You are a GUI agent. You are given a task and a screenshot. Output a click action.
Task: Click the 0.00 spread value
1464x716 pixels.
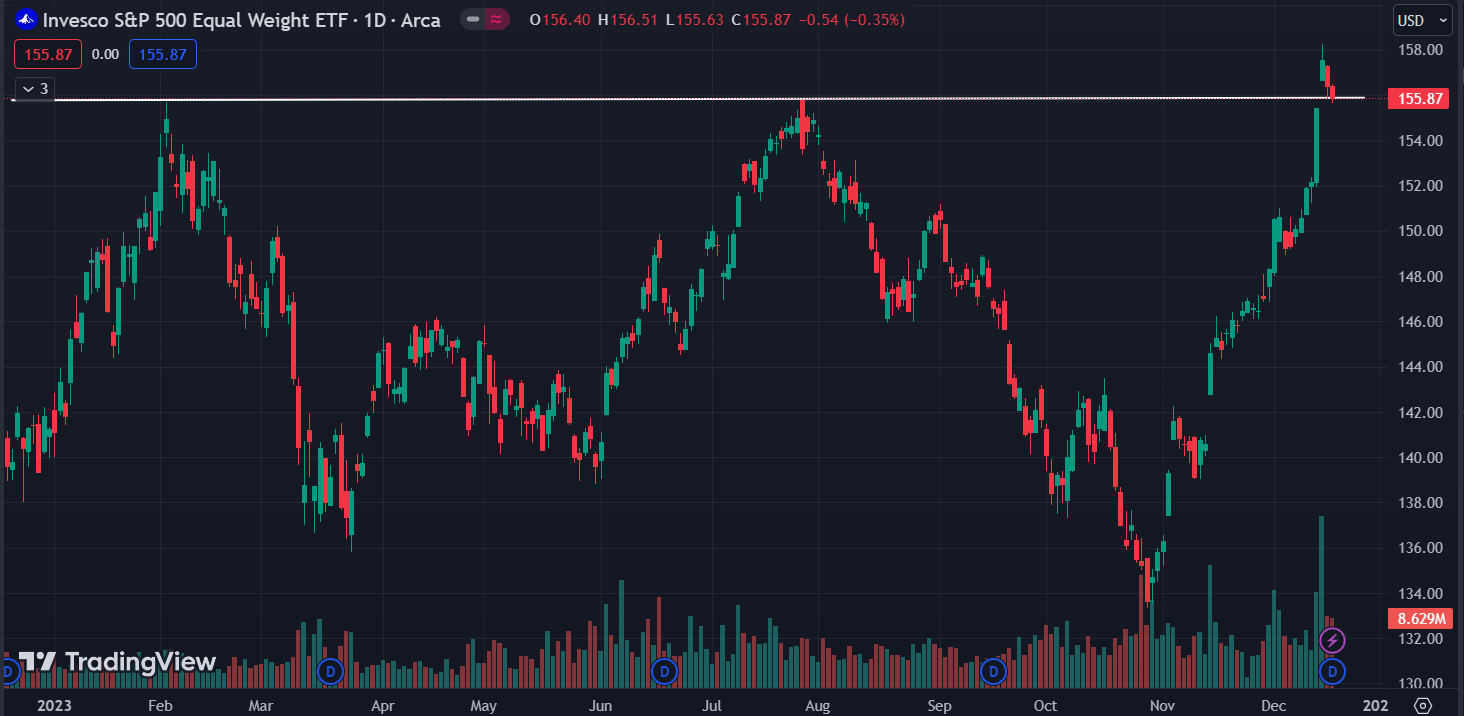(105, 54)
